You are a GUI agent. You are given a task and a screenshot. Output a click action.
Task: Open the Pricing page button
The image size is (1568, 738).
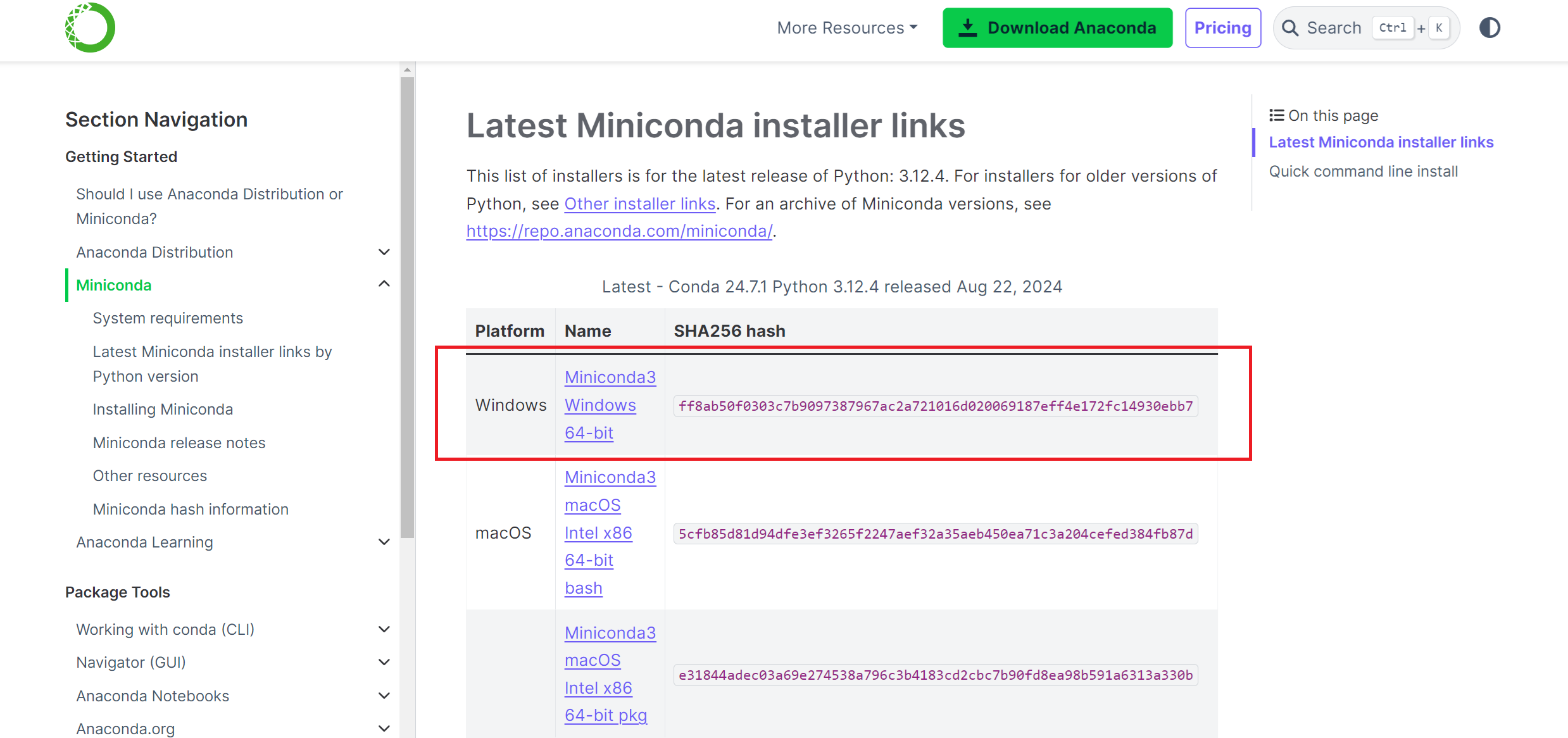point(1222,28)
